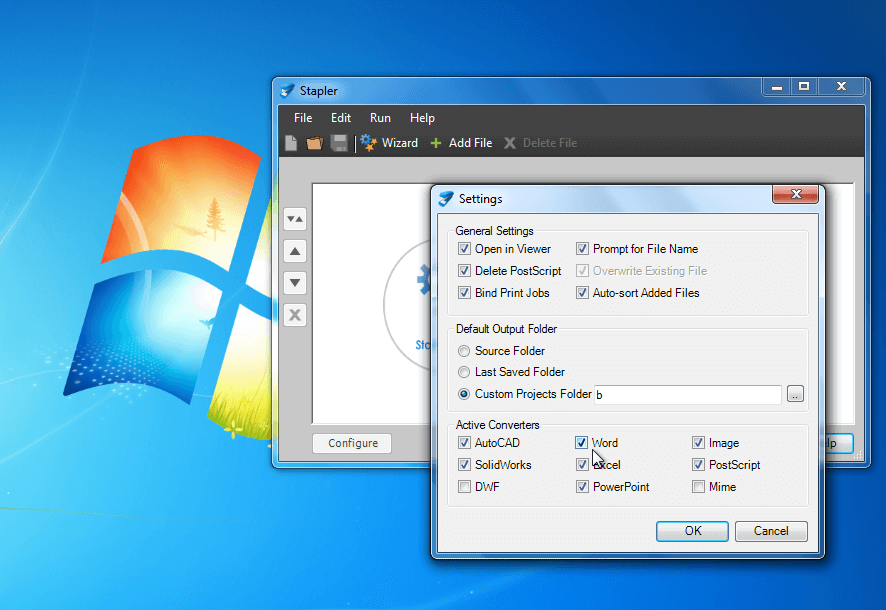Click the New file icon in Stapler toolbar
The width and height of the screenshot is (886, 610).
click(x=291, y=143)
